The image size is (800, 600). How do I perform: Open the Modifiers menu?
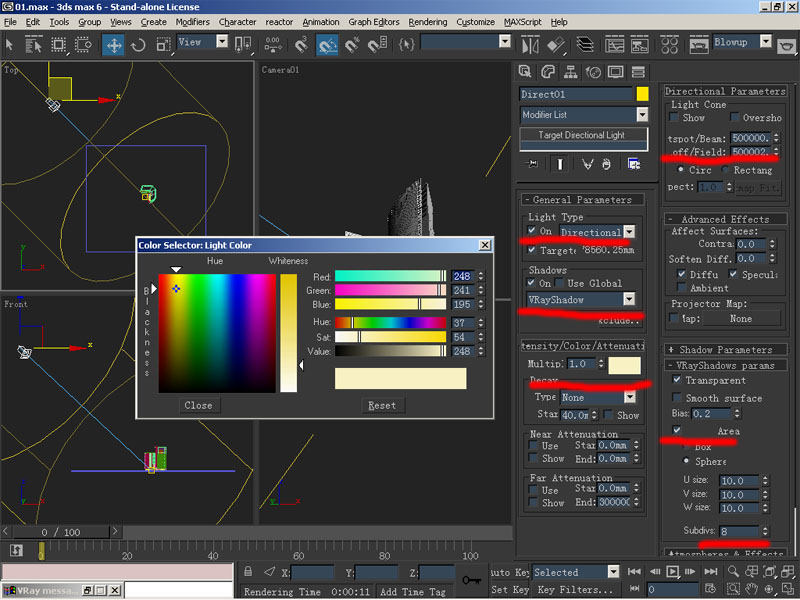pyautogui.click(x=192, y=22)
